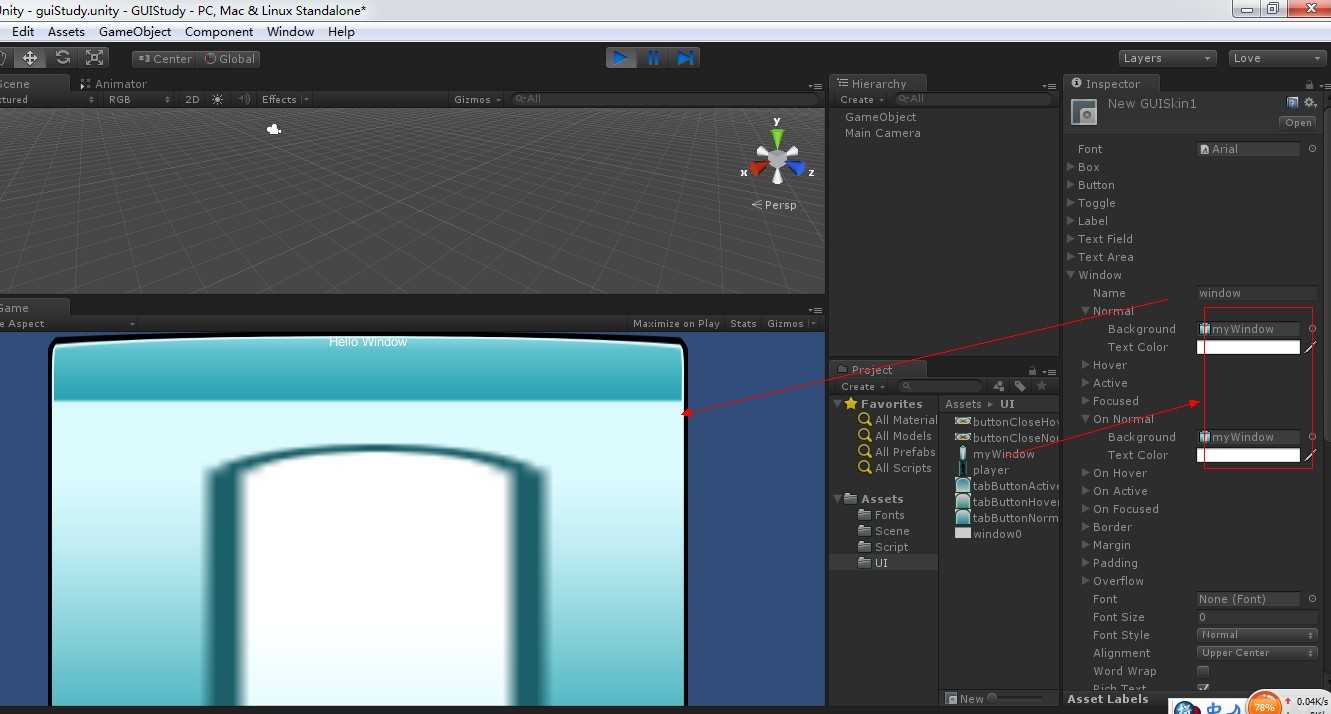The width and height of the screenshot is (1331, 714).
Task: Open the Layers dropdown
Action: tap(1168, 58)
